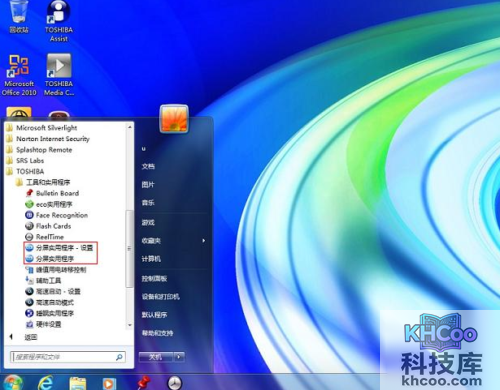Open 图片 from the start menu

click(148, 184)
